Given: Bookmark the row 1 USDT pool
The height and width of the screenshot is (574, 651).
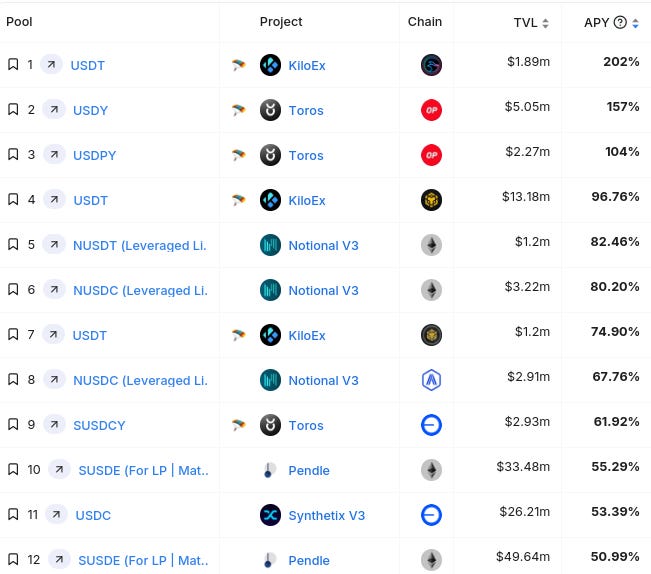Looking at the screenshot, I should click(x=13, y=65).
